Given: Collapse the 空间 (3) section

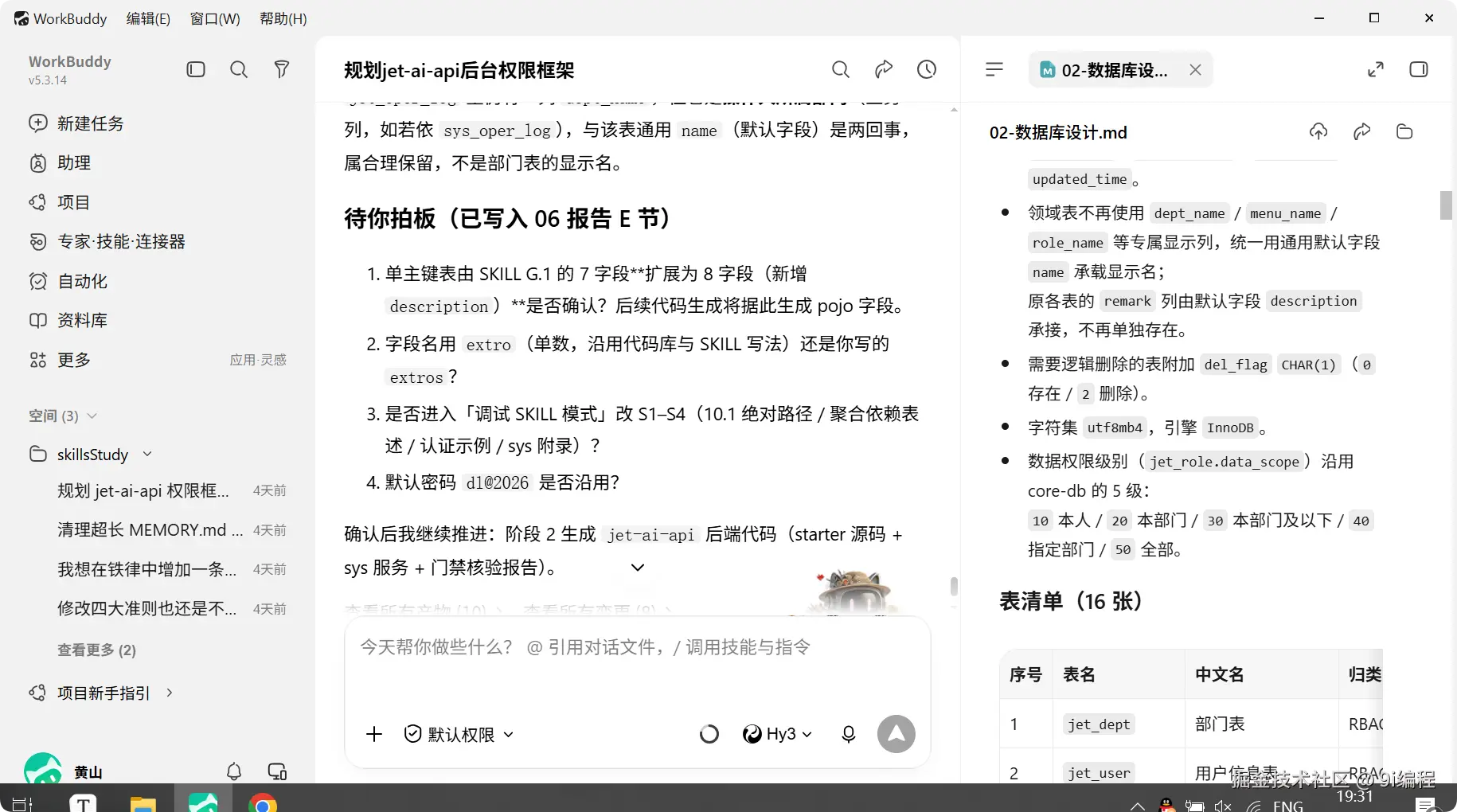Looking at the screenshot, I should coord(63,416).
